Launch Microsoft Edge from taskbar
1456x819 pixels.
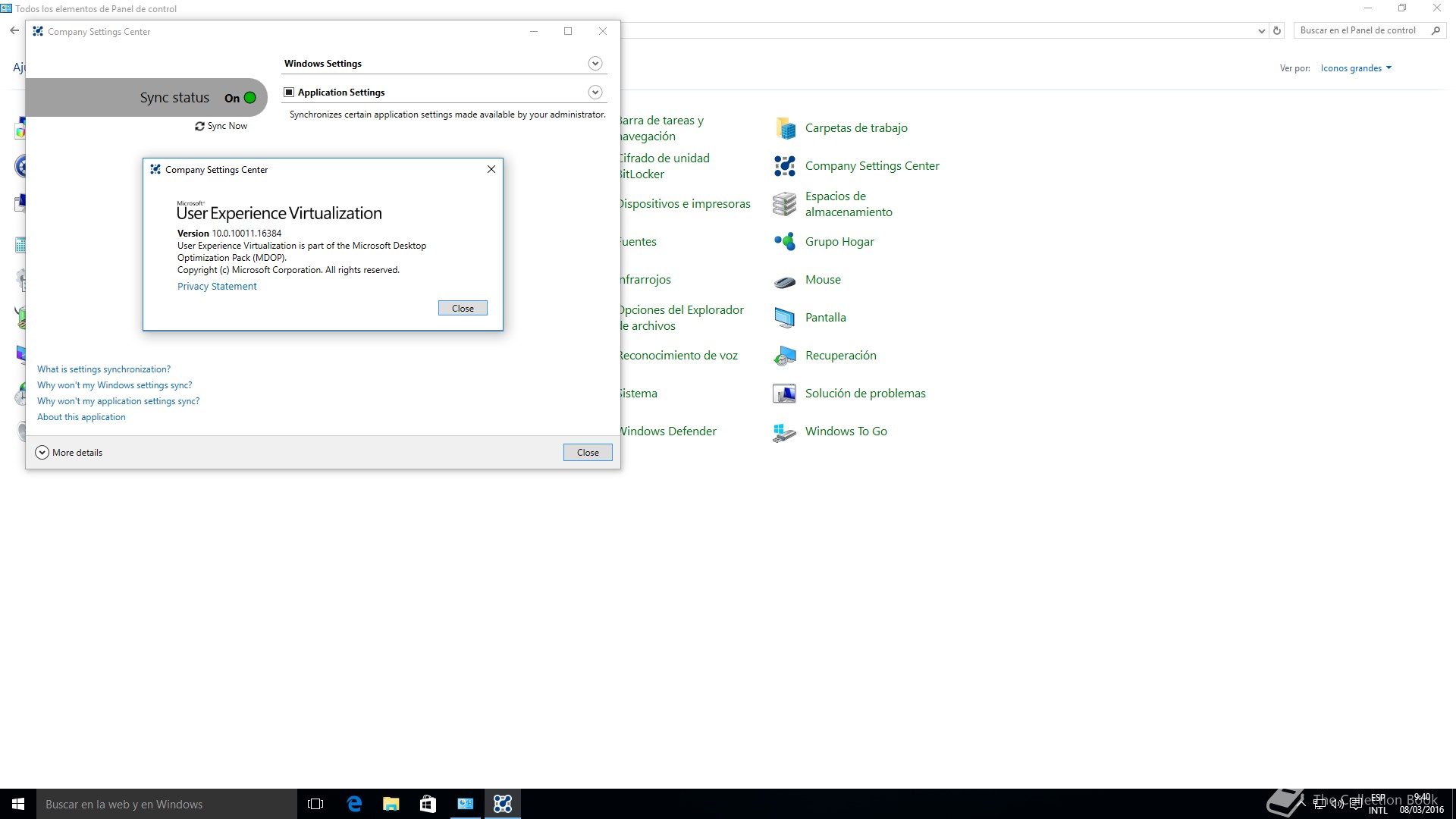click(x=354, y=804)
